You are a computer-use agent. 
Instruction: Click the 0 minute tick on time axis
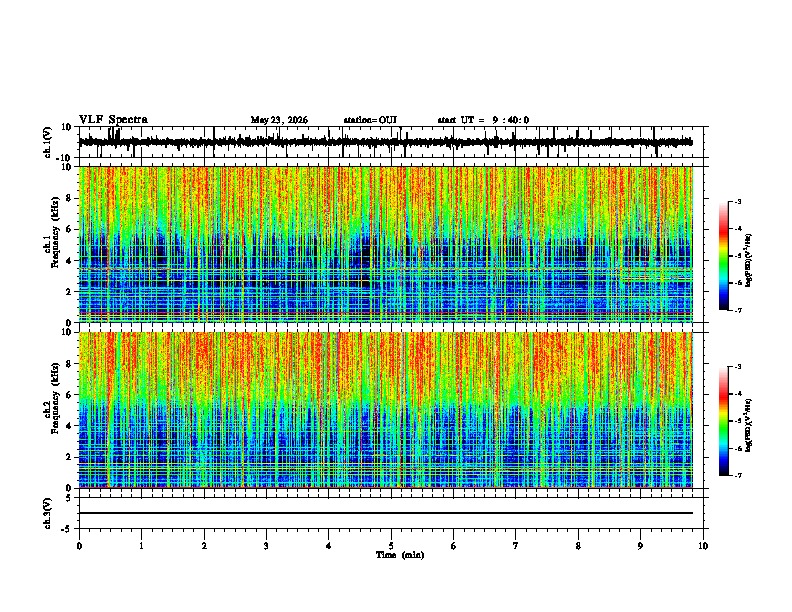coord(79,546)
